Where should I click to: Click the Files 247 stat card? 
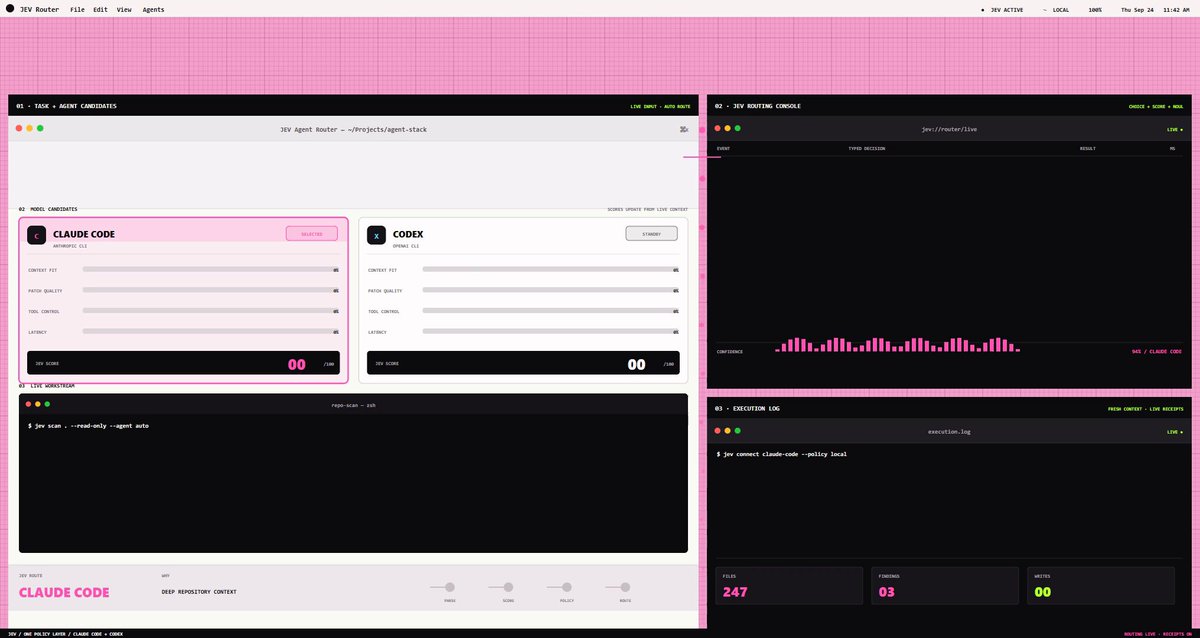(x=789, y=586)
